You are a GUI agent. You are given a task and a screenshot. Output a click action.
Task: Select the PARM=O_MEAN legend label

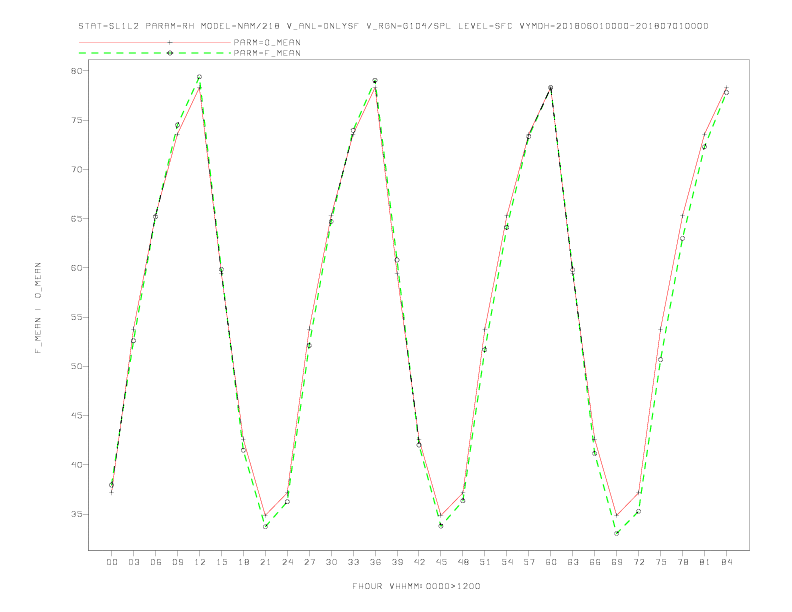[267, 42]
